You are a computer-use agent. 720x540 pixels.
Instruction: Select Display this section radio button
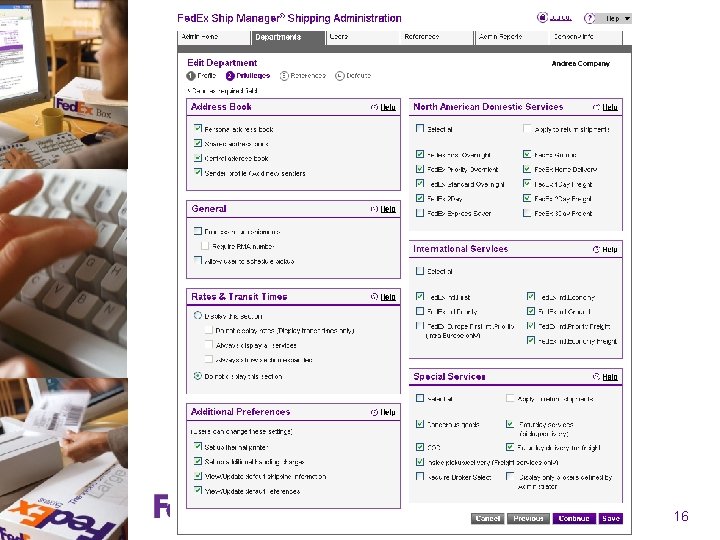(198, 315)
